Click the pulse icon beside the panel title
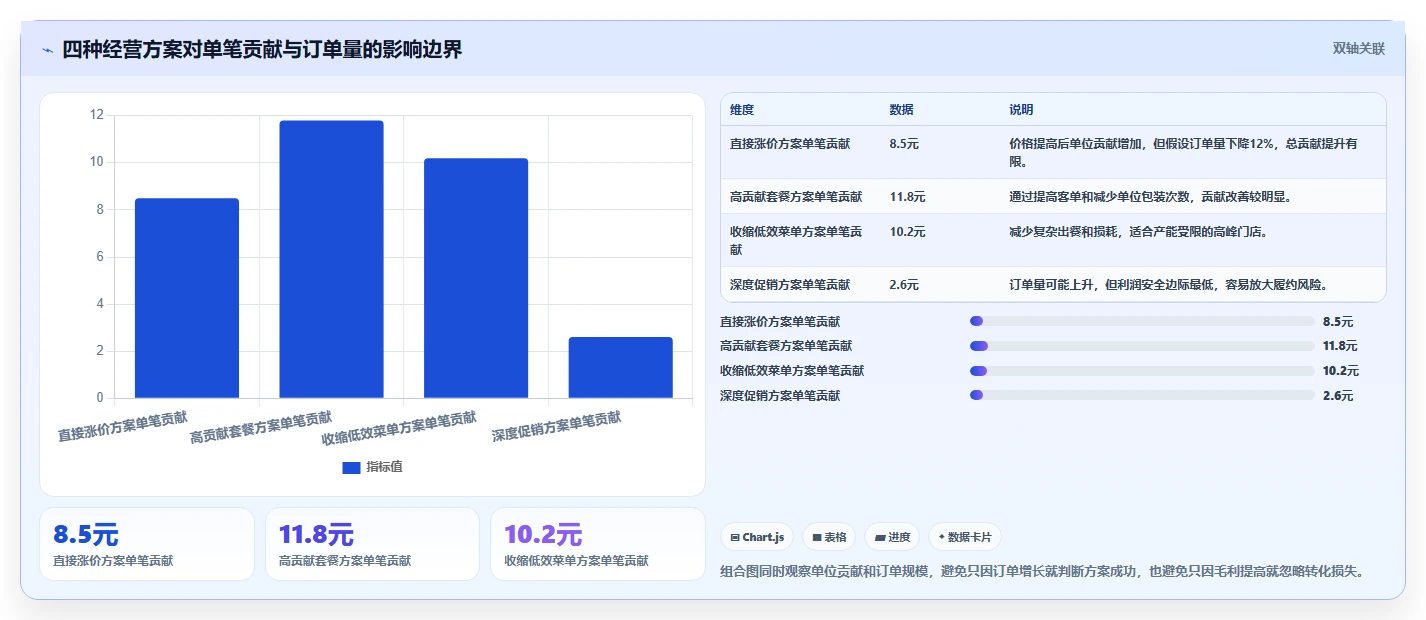The width and height of the screenshot is (1426, 620). (x=47, y=50)
